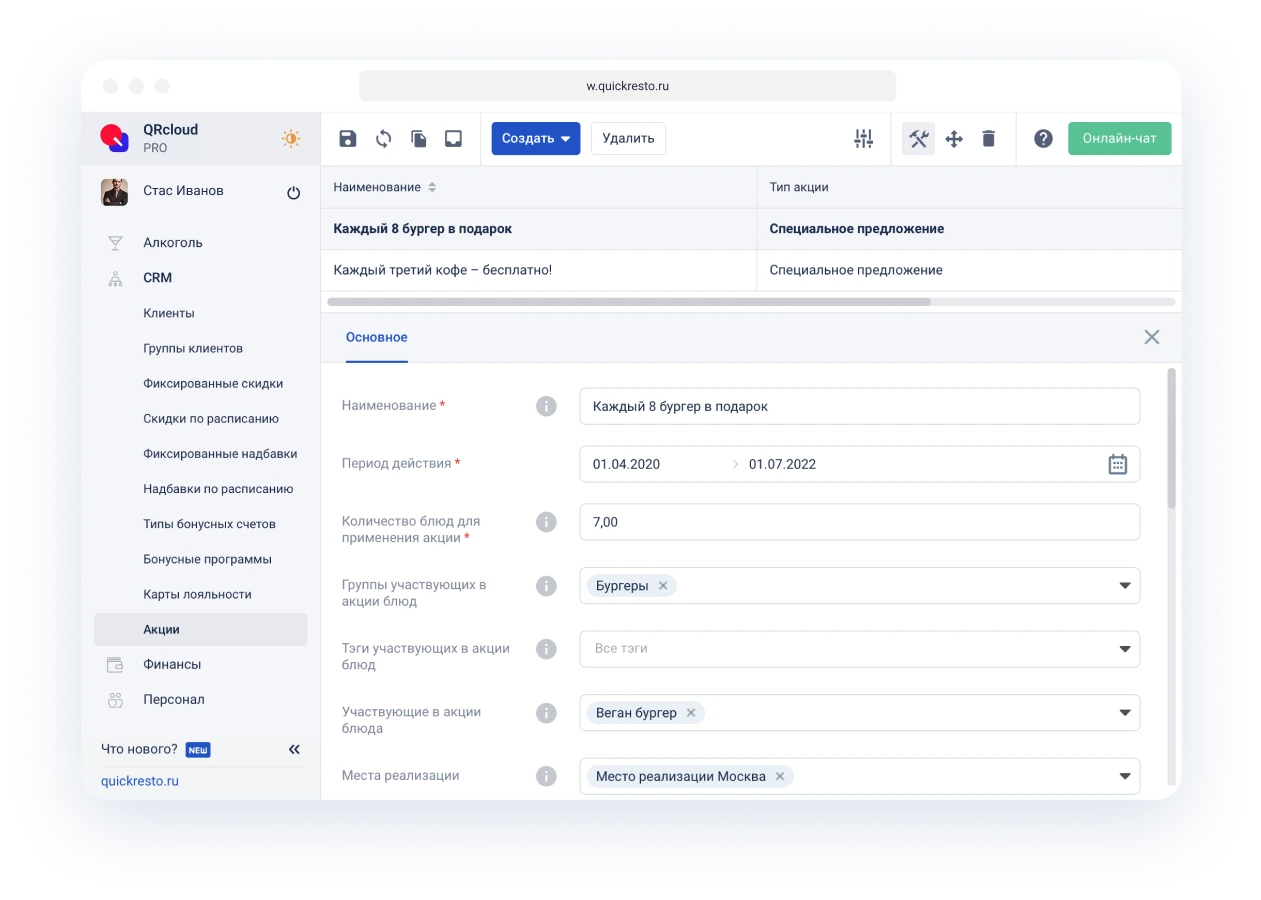Switch to the Основное tab

tap(377, 337)
